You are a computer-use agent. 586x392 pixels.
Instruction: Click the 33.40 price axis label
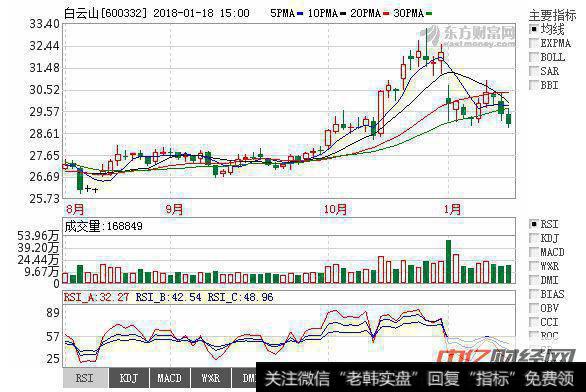44,24
